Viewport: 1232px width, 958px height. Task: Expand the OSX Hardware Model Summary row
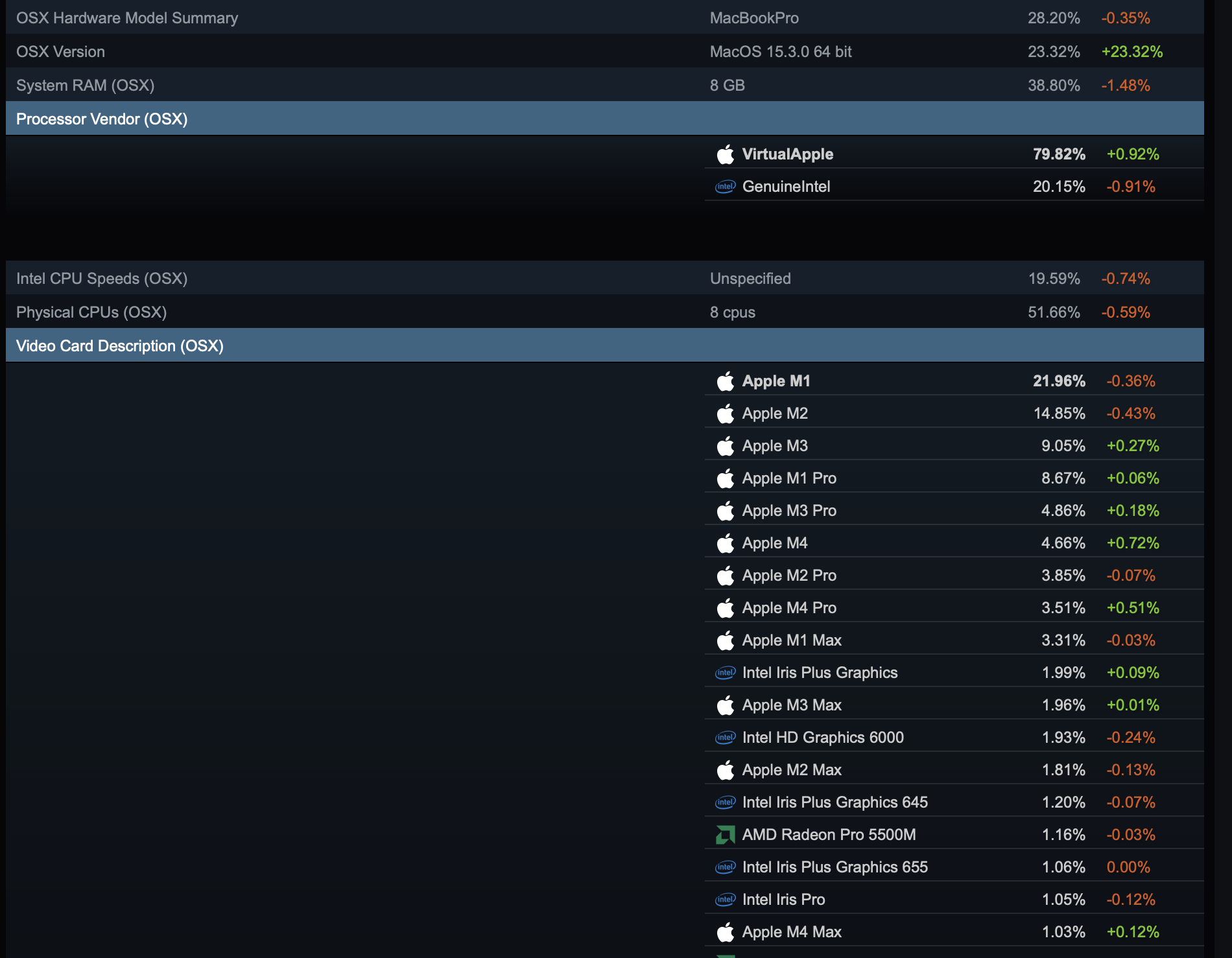[605, 18]
